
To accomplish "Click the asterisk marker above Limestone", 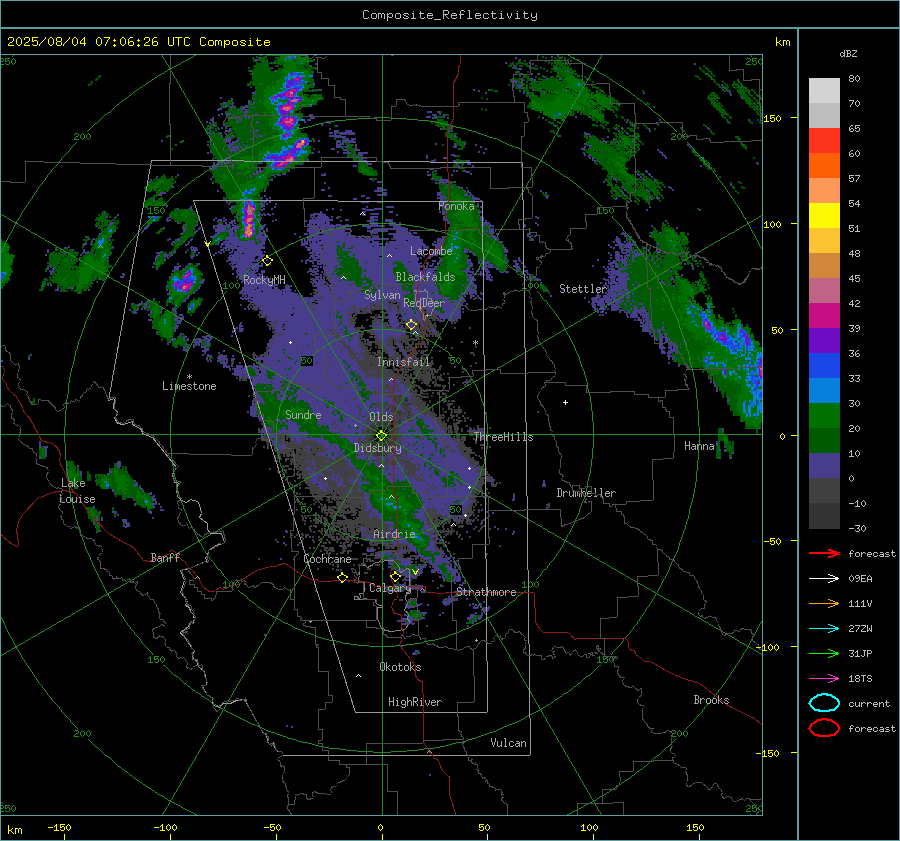I will click(x=189, y=377).
